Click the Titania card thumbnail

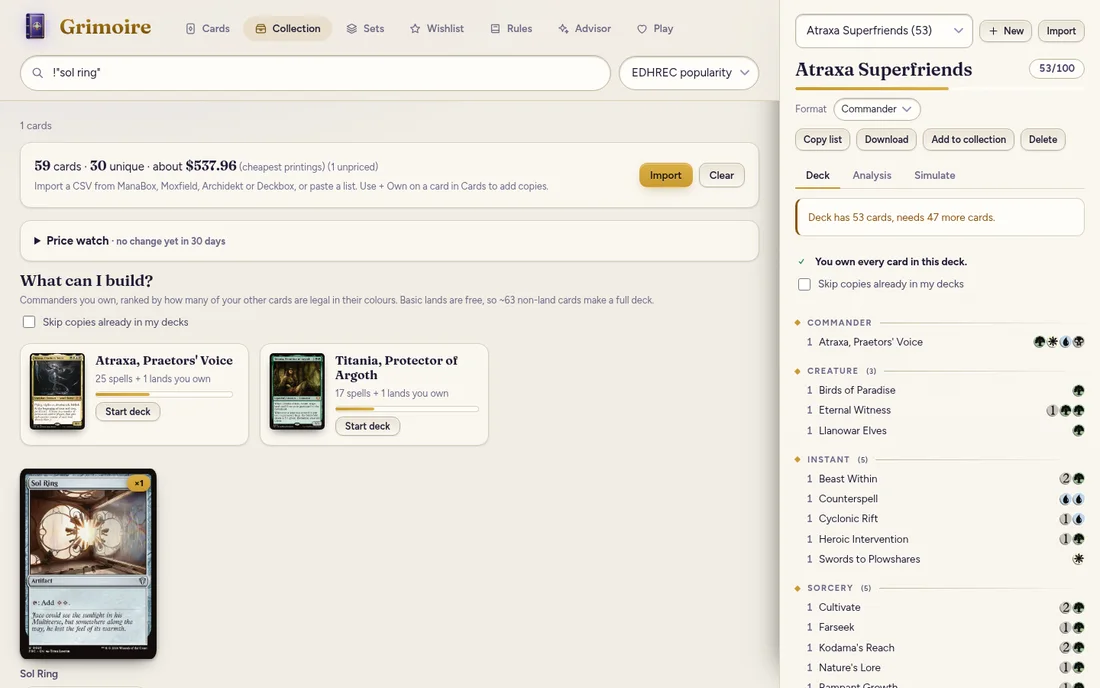pyautogui.click(x=297, y=391)
